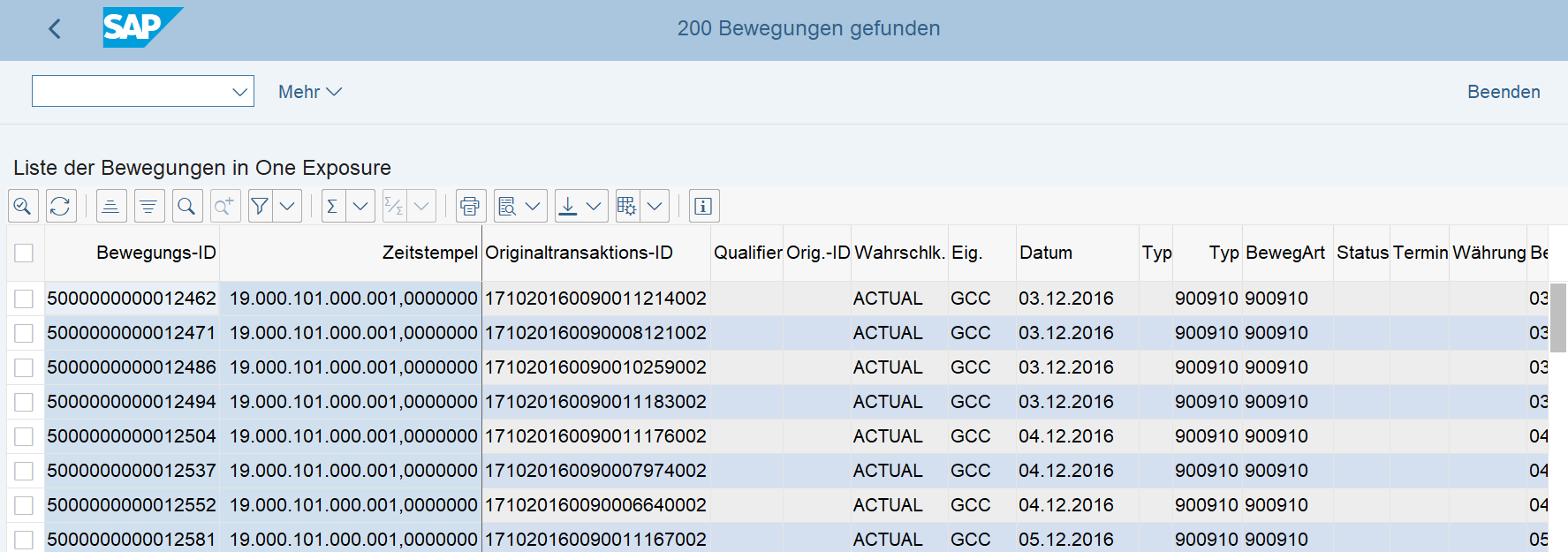
Task: Open the Mehr menu
Action: [x=309, y=92]
